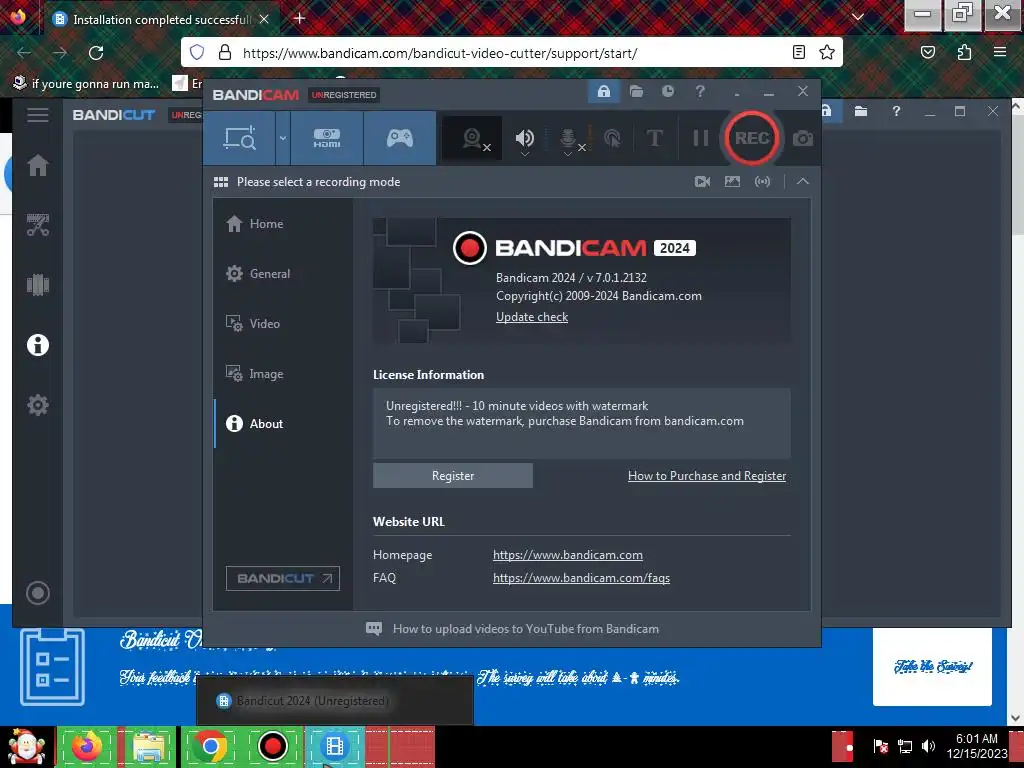Open the Firefox Pocket save icon
The height and width of the screenshot is (768, 1024).
click(928, 52)
